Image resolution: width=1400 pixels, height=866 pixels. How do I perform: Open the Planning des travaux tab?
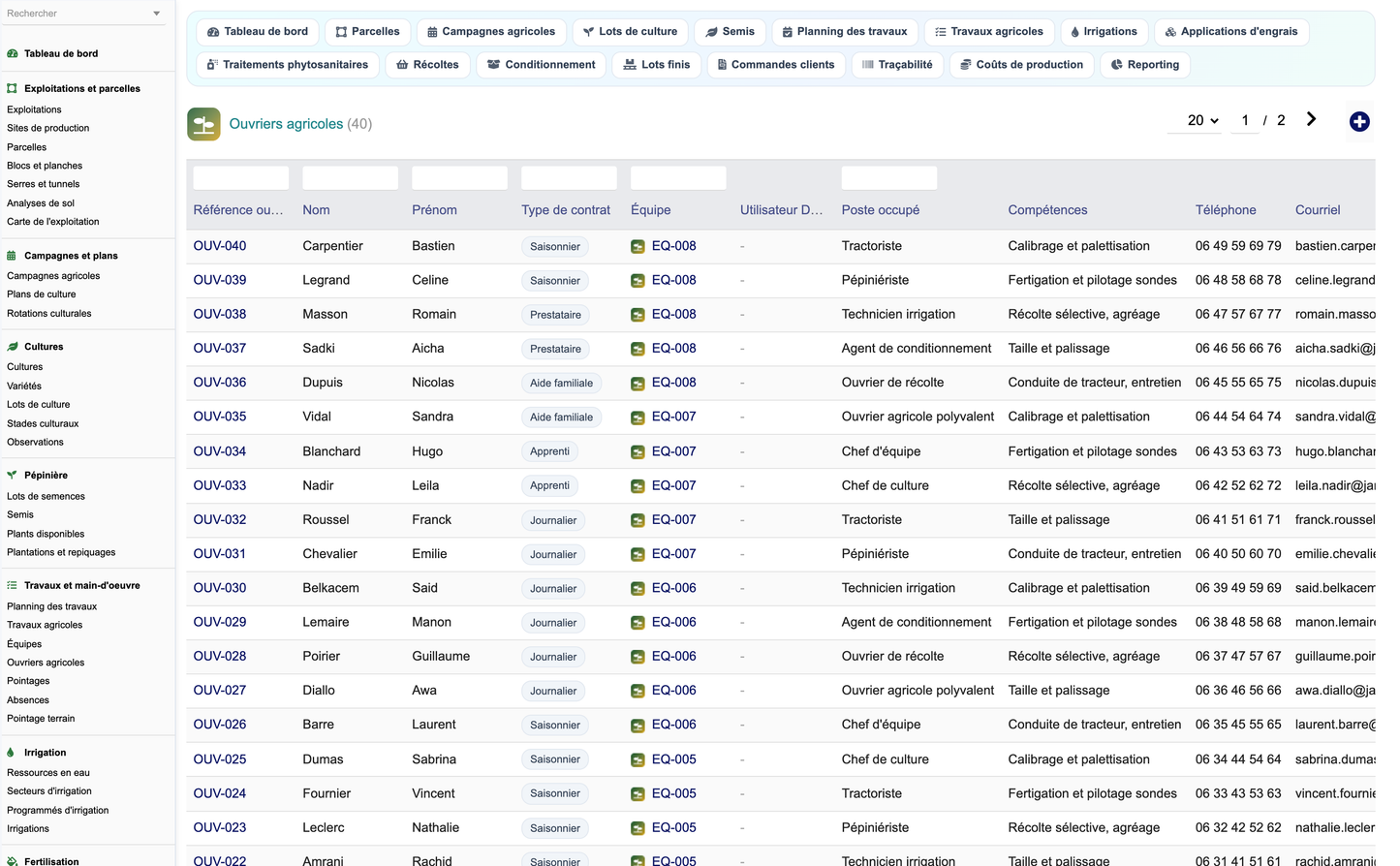[x=845, y=32]
